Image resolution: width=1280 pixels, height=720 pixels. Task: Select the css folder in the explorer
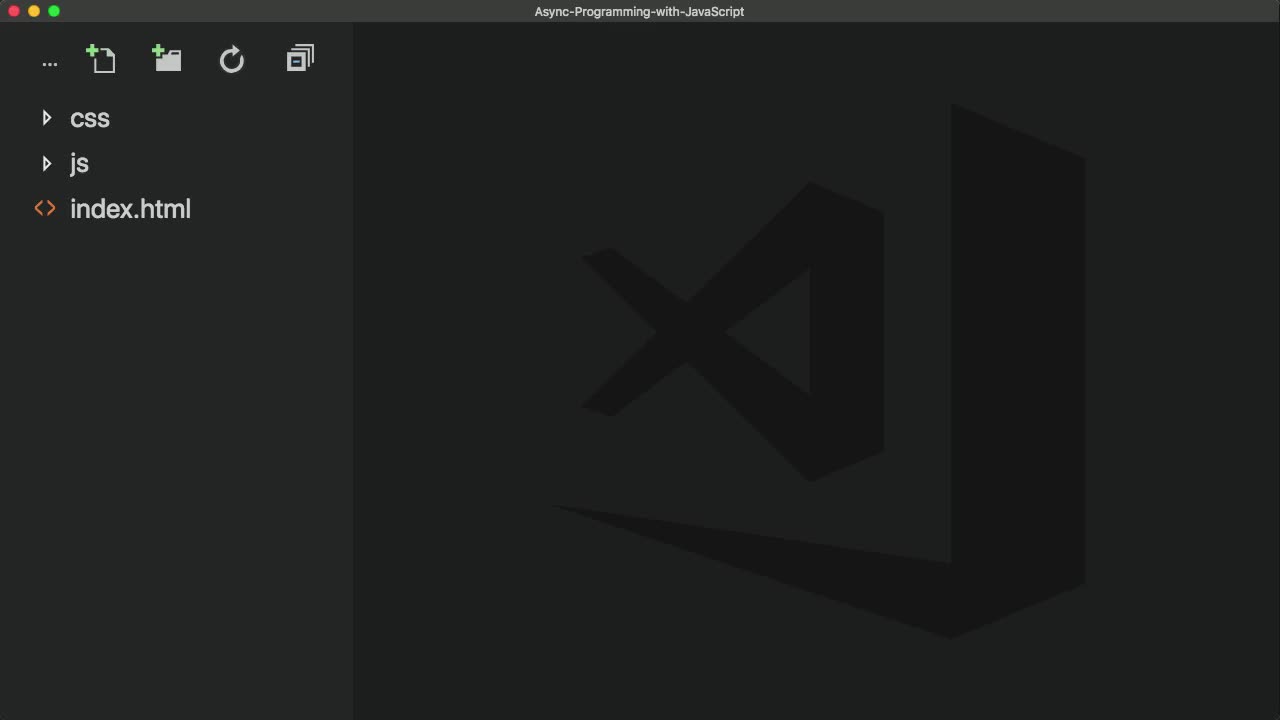(90, 118)
